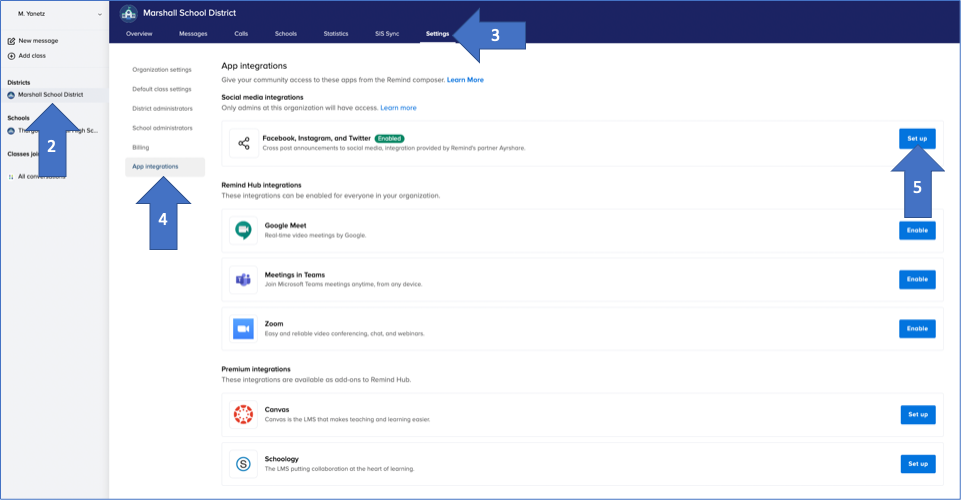Screen dimensions: 961x500
Task: Open the Billing settings section
Action: click(141, 147)
